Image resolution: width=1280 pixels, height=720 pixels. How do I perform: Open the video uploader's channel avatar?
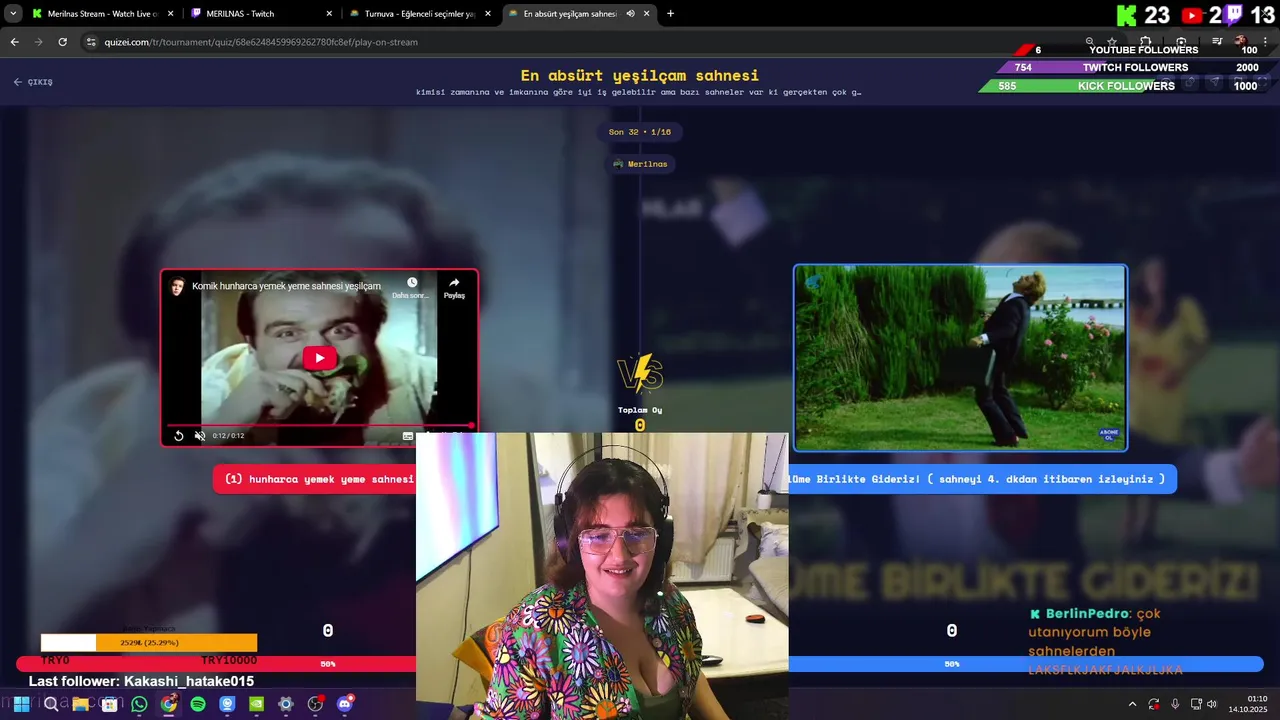(x=177, y=286)
